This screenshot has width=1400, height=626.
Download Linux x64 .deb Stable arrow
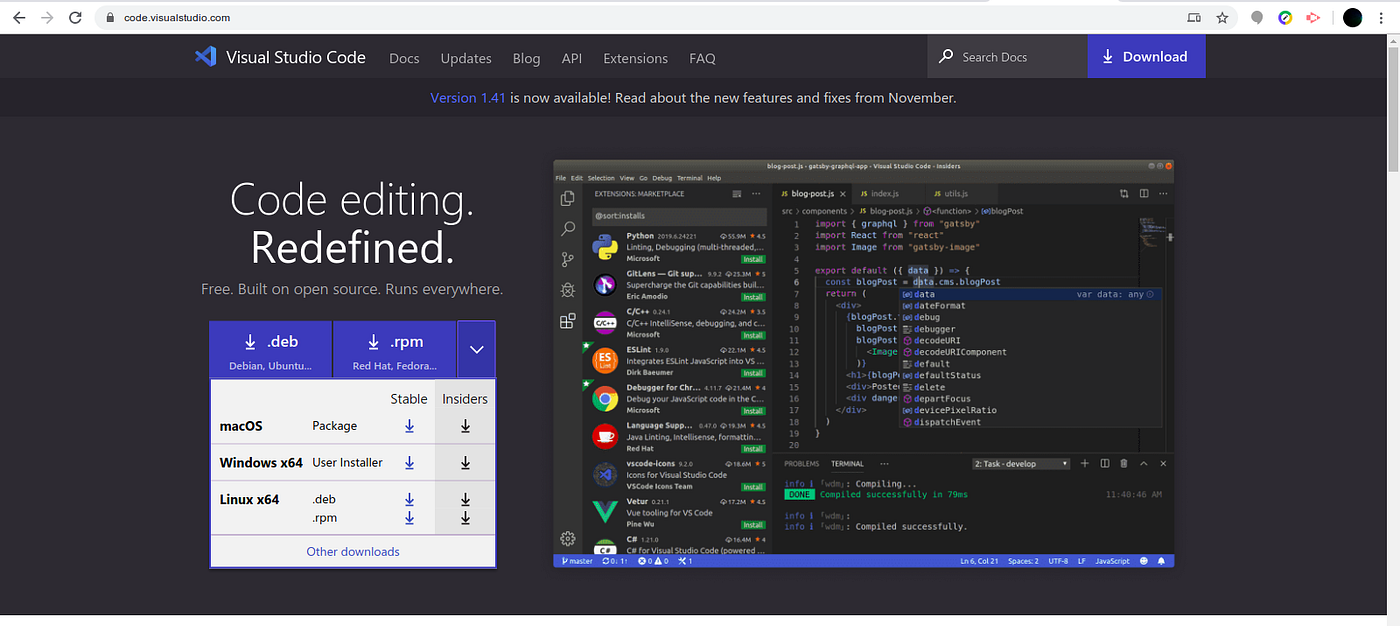409,499
